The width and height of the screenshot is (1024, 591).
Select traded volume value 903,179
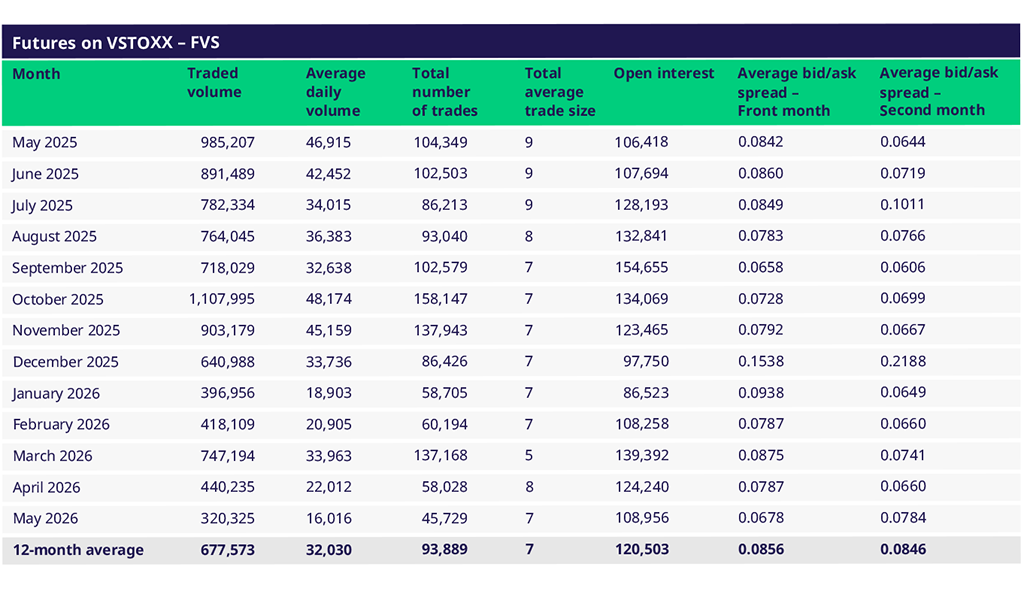click(227, 330)
